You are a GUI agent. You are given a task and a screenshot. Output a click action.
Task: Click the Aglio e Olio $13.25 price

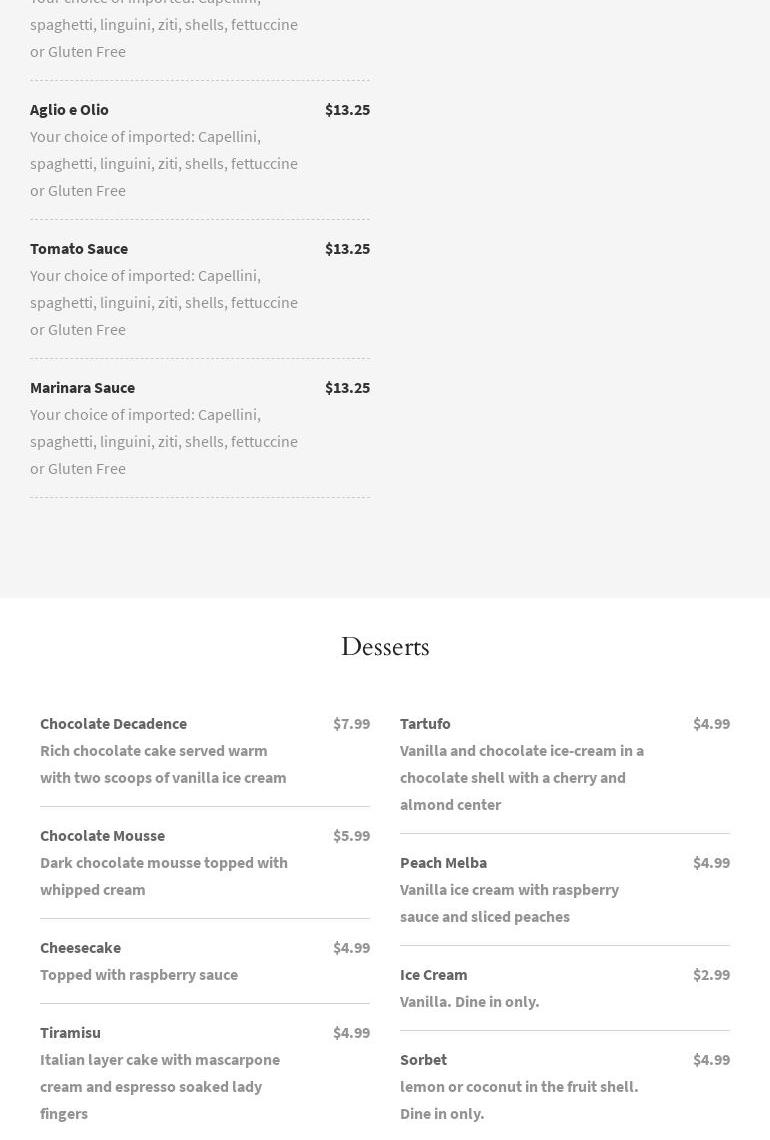click(x=347, y=109)
